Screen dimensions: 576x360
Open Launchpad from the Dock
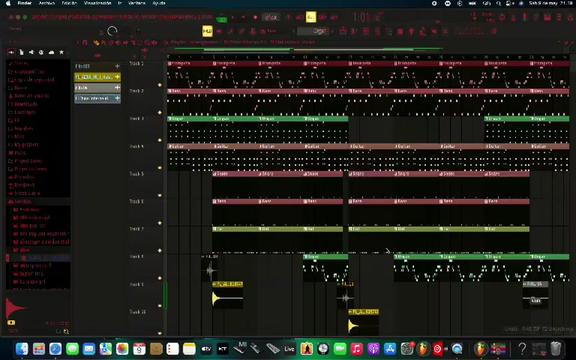(39, 349)
